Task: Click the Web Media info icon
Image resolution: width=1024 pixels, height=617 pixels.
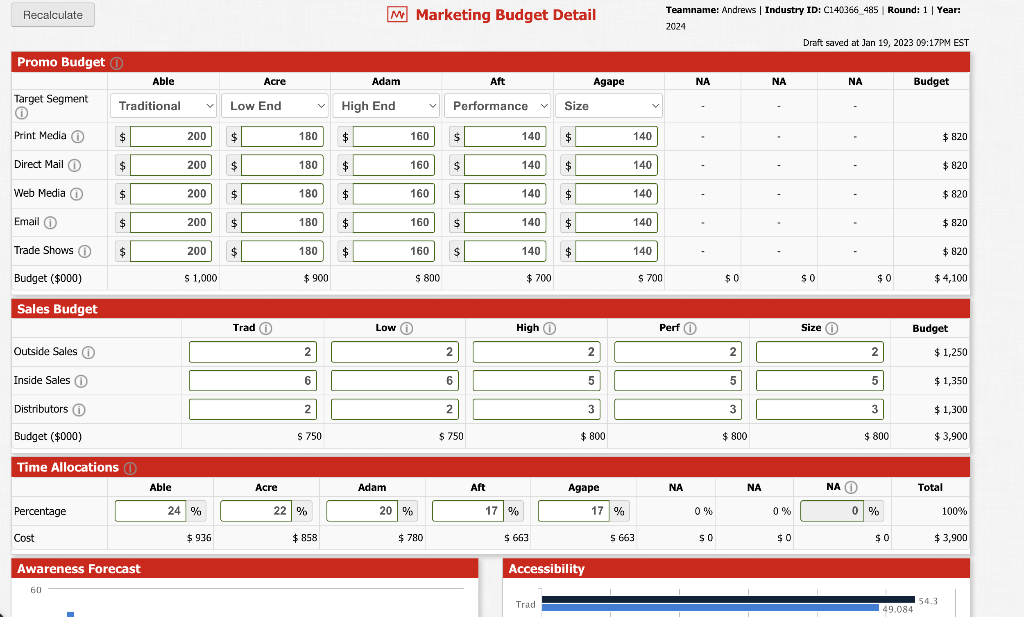Action: [76, 194]
